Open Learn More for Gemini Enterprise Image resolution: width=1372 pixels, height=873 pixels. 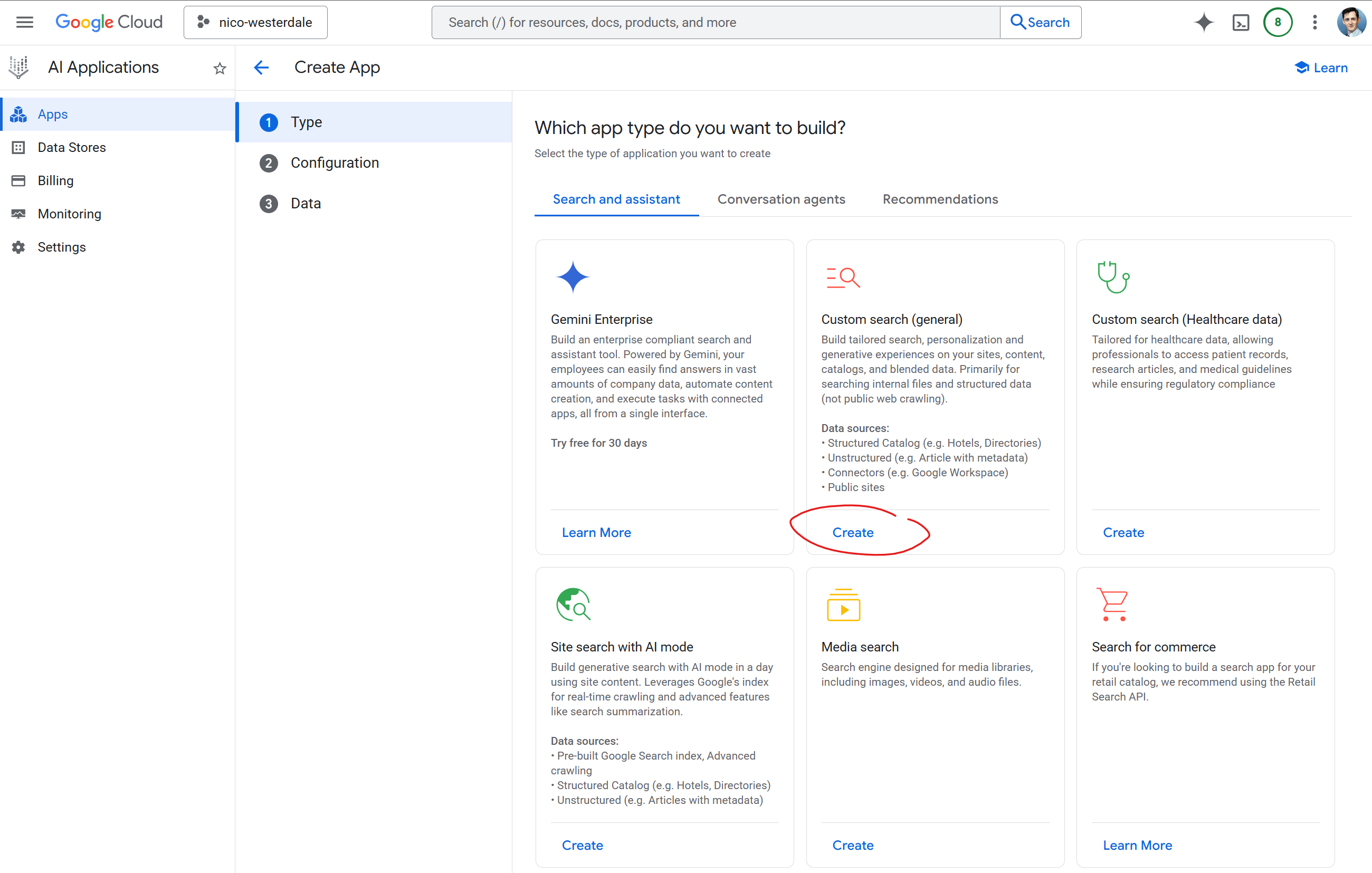click(x=596, y=532)
